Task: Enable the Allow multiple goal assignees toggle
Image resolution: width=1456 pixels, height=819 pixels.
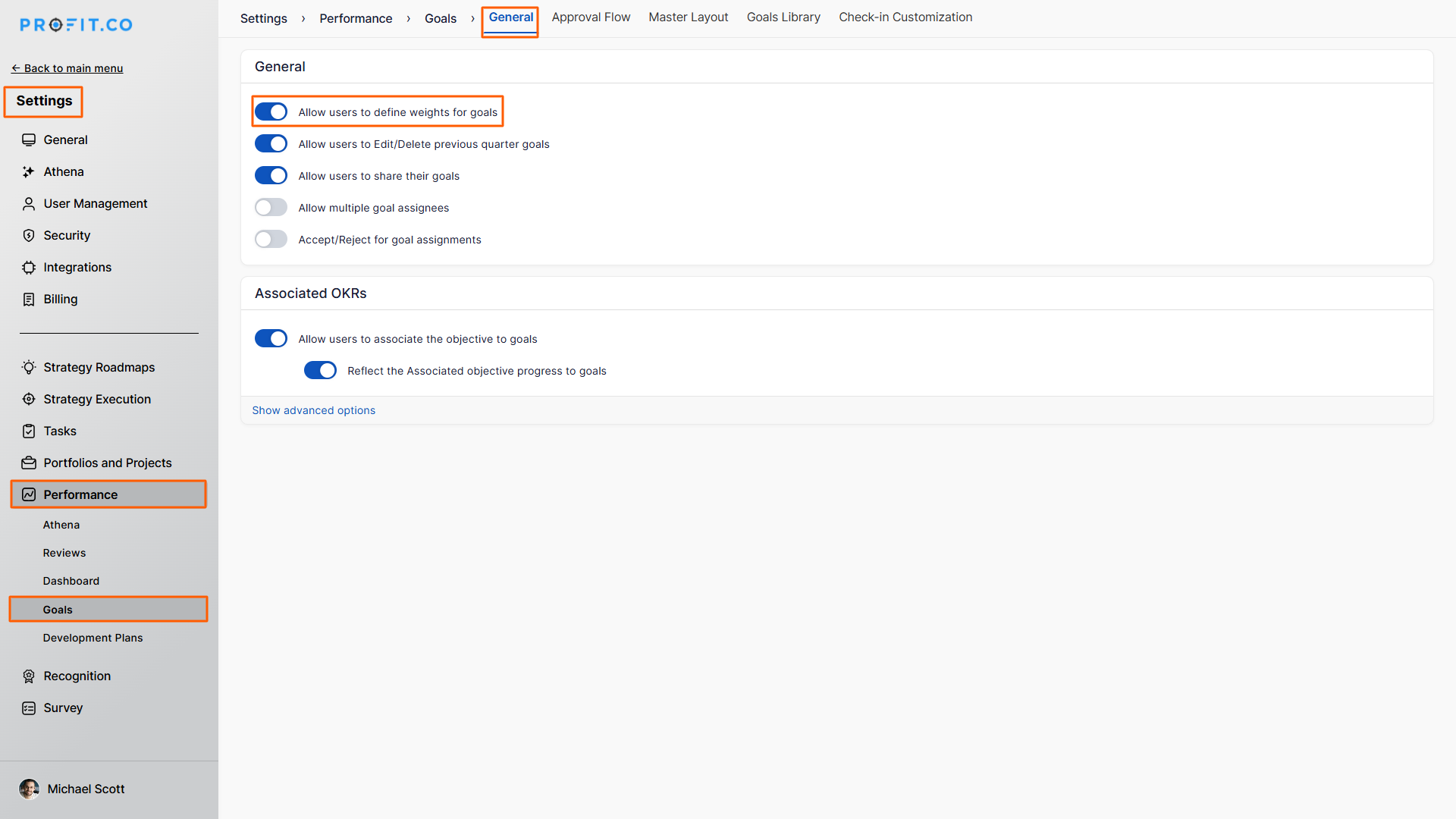Action: (x=271, y=208)
